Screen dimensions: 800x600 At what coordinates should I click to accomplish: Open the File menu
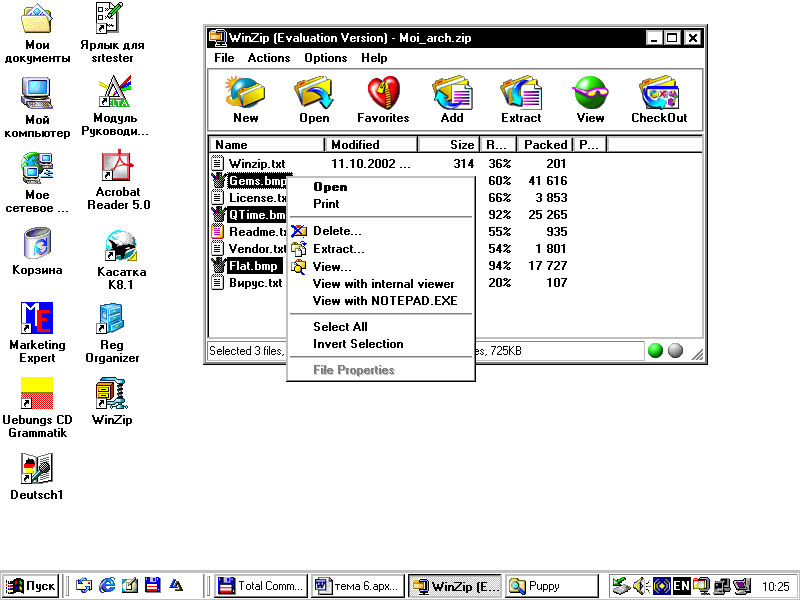[224, 58]
